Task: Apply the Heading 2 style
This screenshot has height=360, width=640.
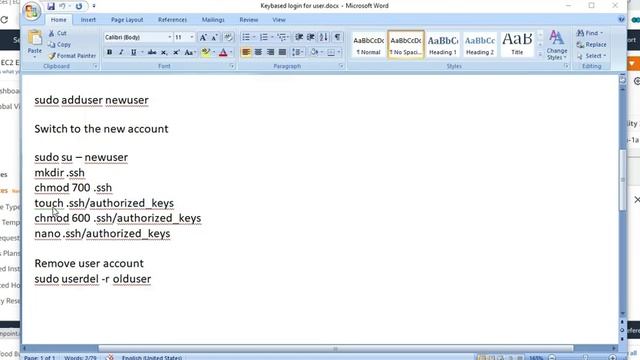Action: point(480,44)
